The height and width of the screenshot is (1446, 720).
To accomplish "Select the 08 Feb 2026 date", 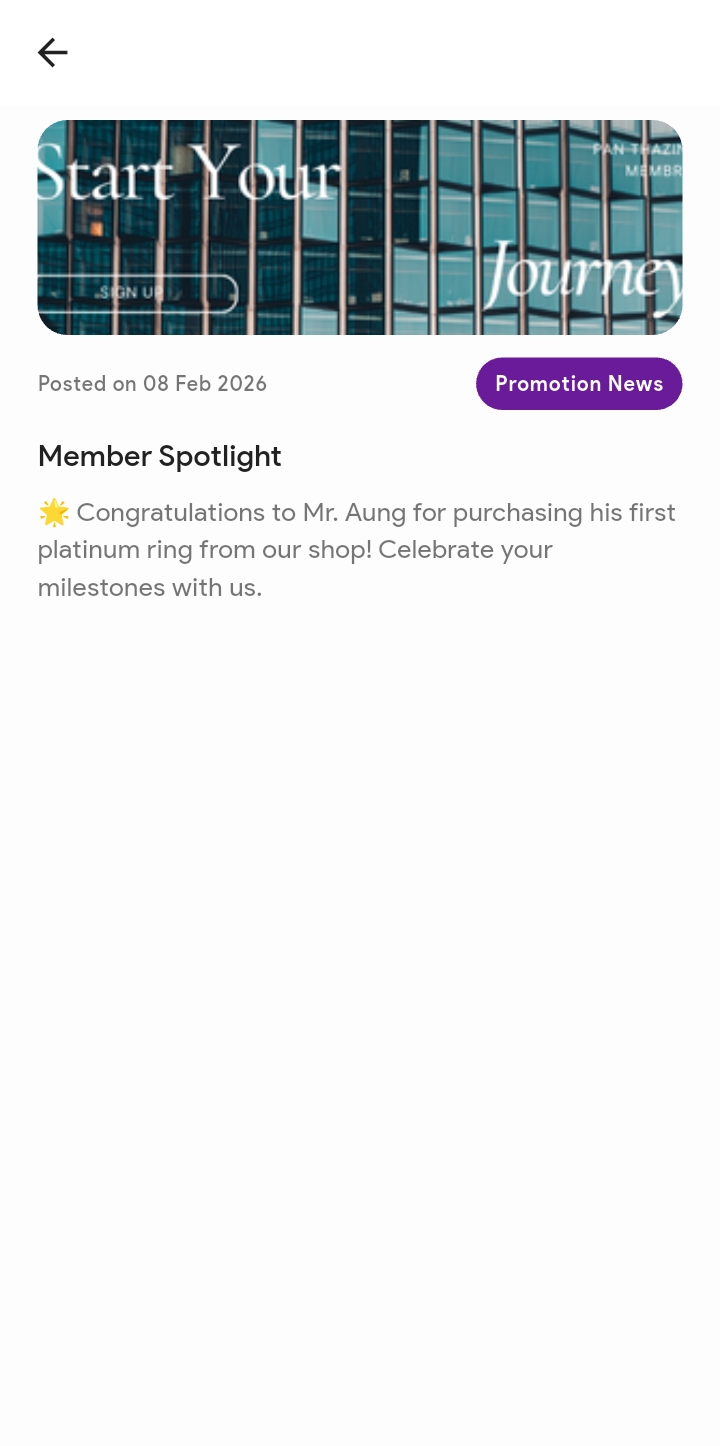I will coord(205,384).
